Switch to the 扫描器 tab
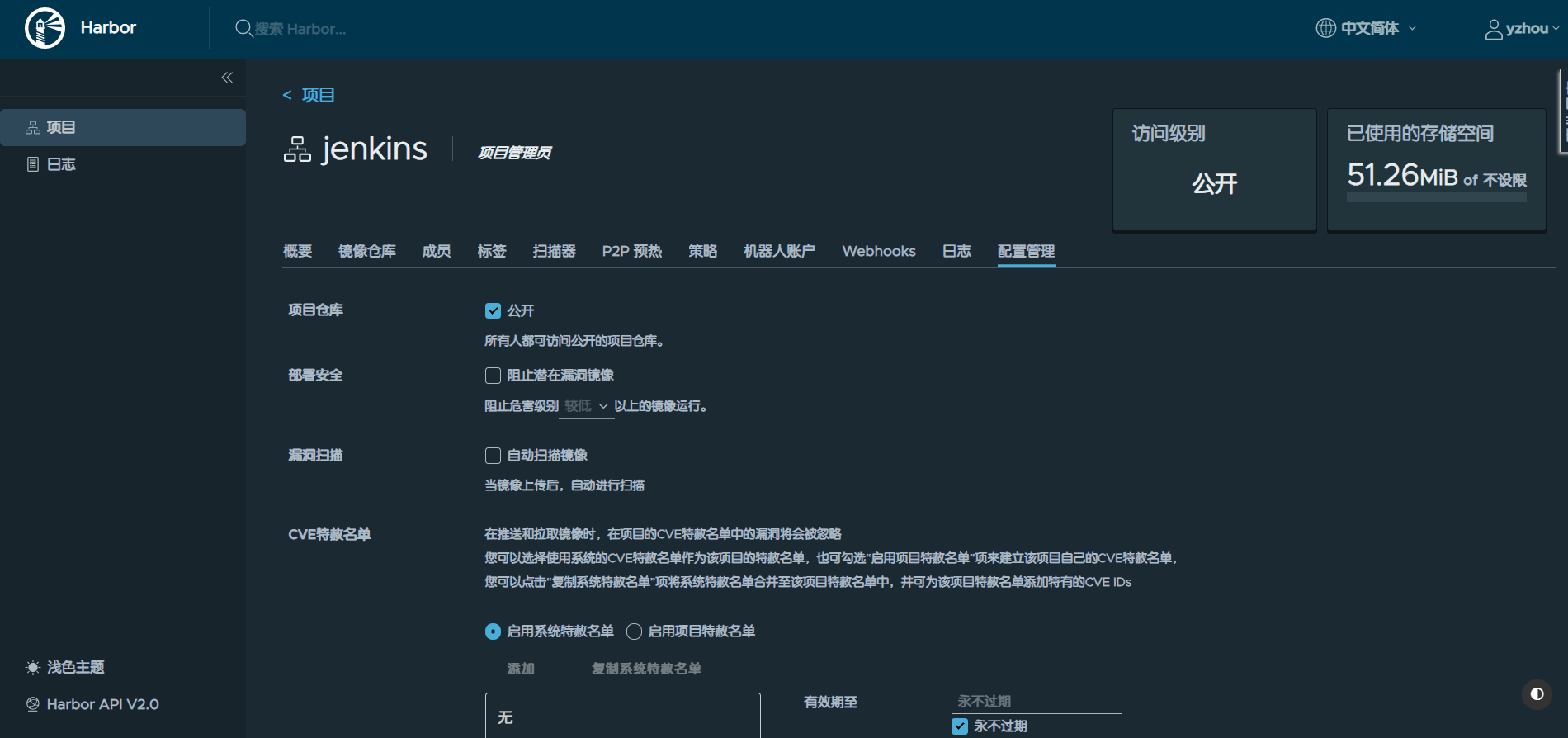The height and width of the screenshot is (738, 1568). pyautogui.click(x=555, y=251)
